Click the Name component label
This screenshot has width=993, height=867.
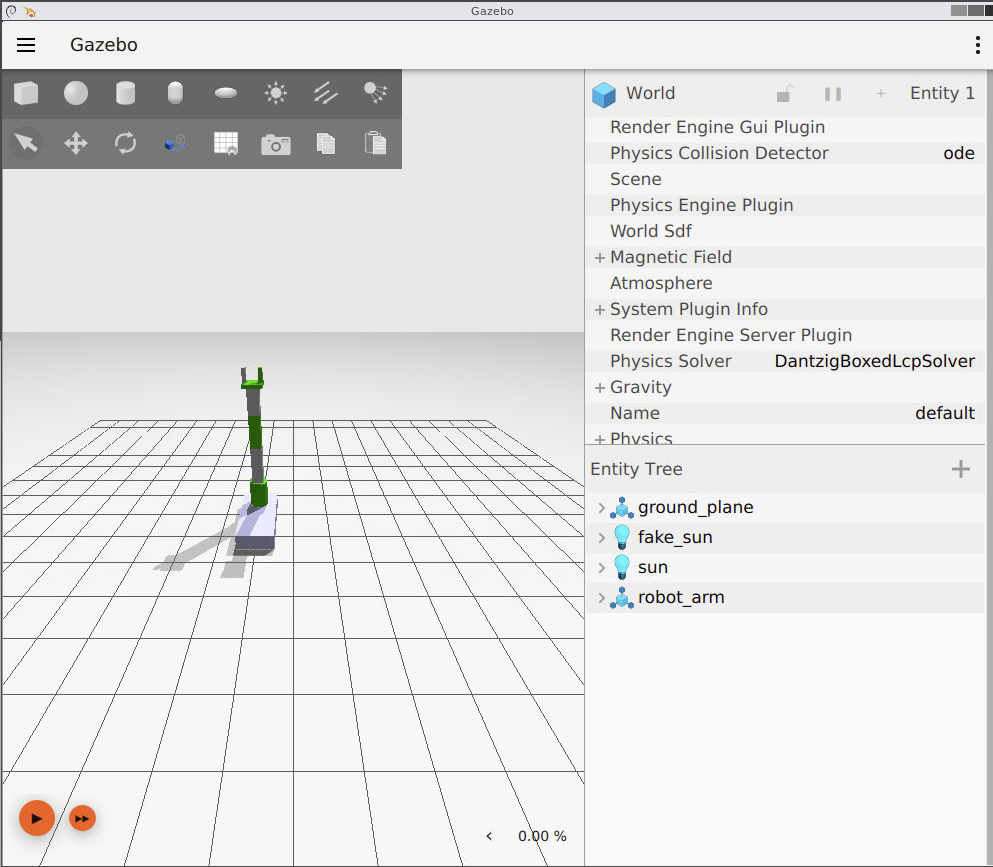(x=635, y=413)
